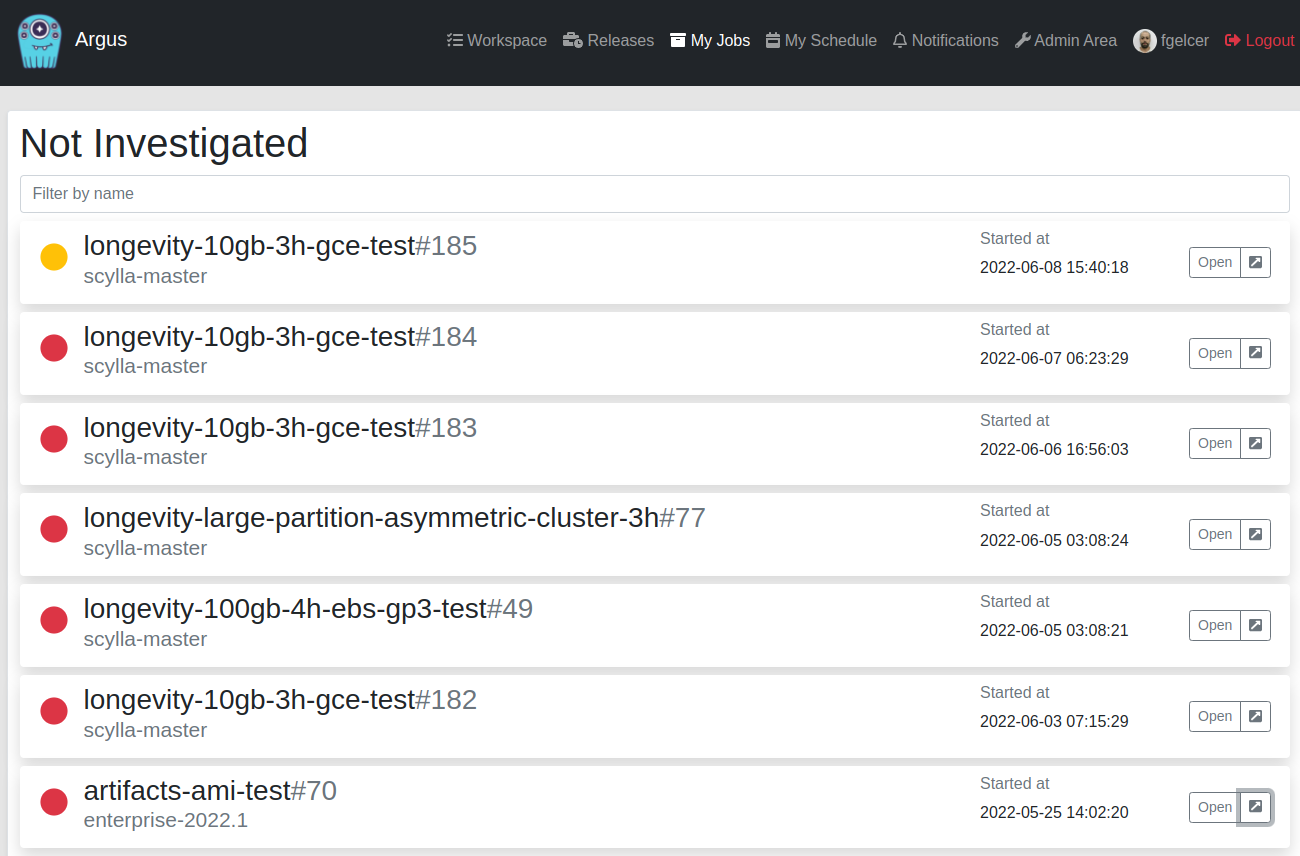Viewport: 1300px width, 856px height.
Task: Click the yellow status swatch on run #185
Action: (53, 256)
